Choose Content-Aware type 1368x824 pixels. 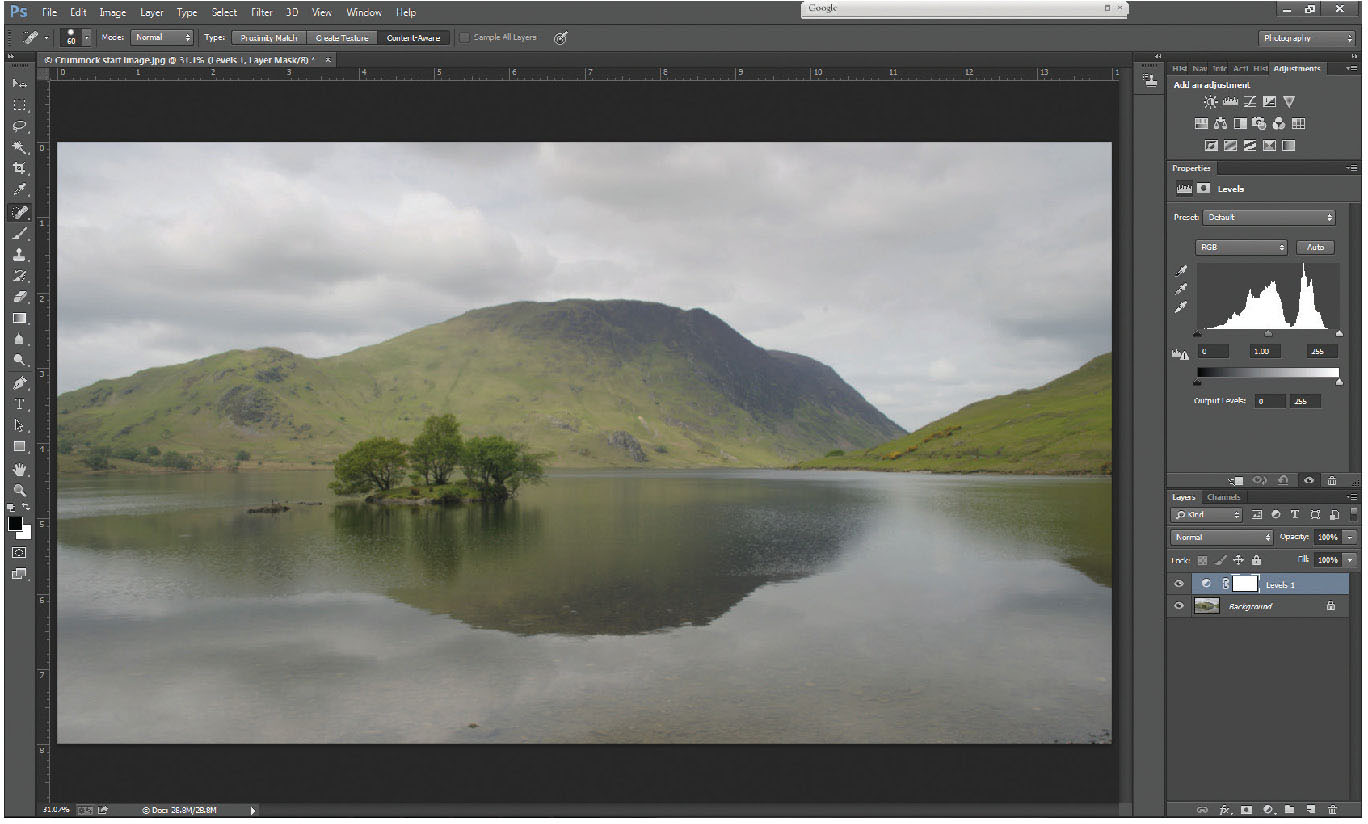point(413,38)
